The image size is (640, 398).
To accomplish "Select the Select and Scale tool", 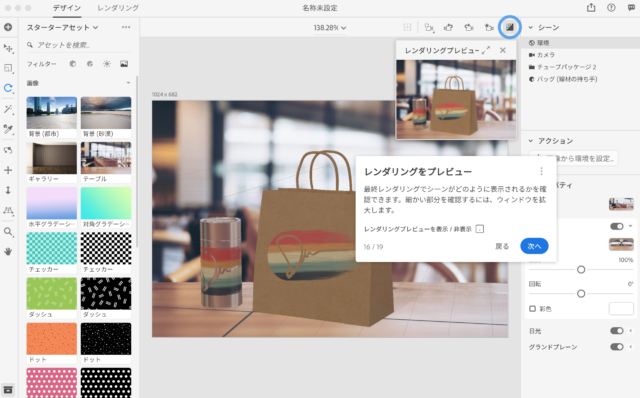I will pos(8,68).
